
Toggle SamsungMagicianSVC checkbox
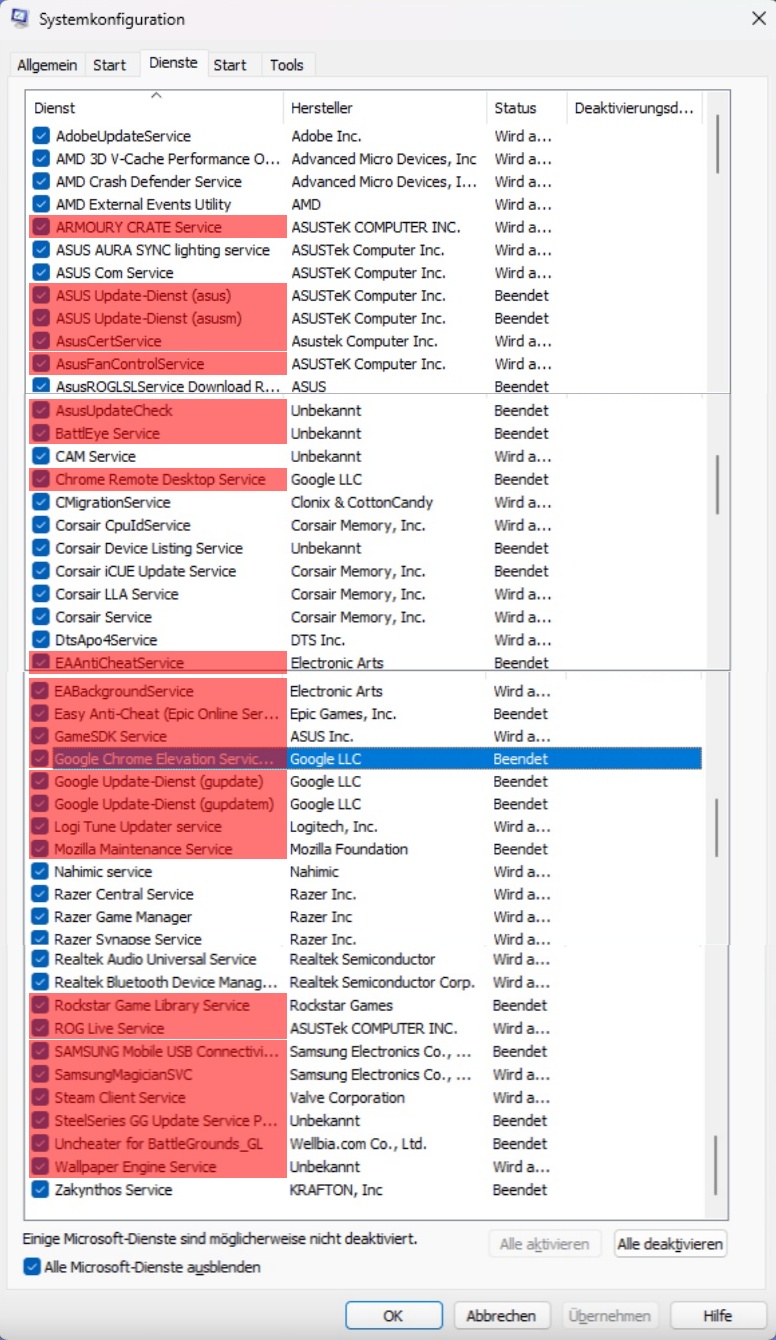point(40,1075)
